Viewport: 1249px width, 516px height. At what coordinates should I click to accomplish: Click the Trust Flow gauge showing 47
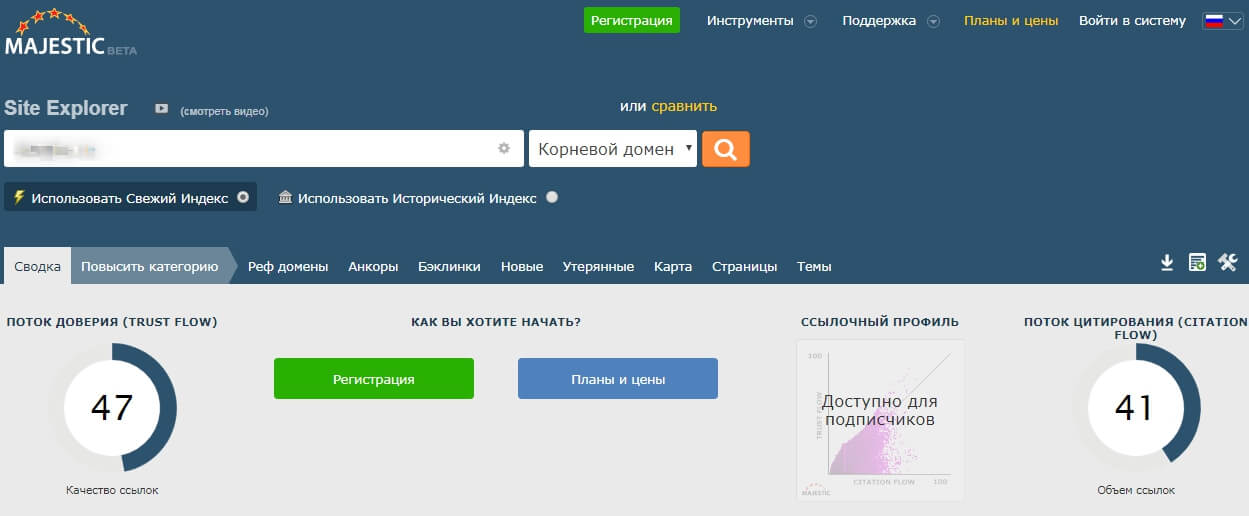coord(112,407)
